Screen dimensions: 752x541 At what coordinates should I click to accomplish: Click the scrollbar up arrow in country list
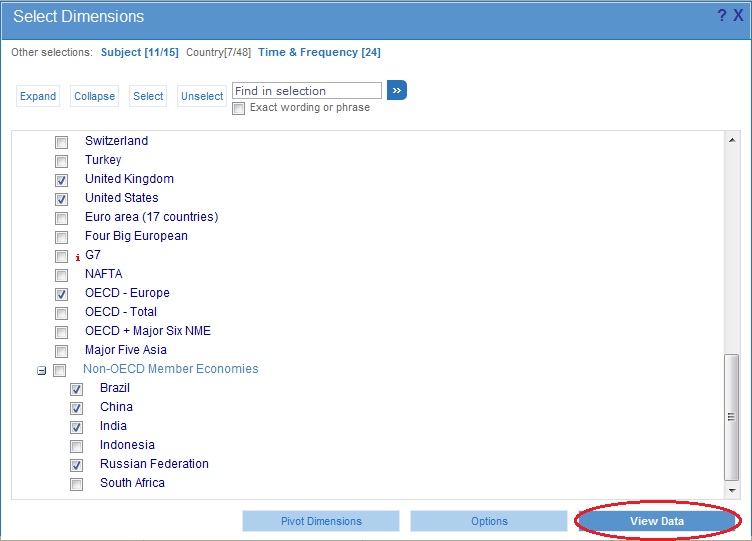coord(732,140)
